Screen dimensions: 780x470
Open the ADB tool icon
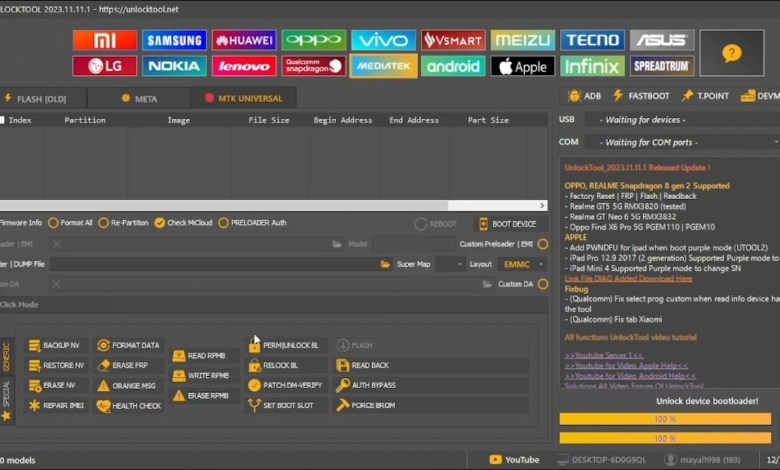585,96
